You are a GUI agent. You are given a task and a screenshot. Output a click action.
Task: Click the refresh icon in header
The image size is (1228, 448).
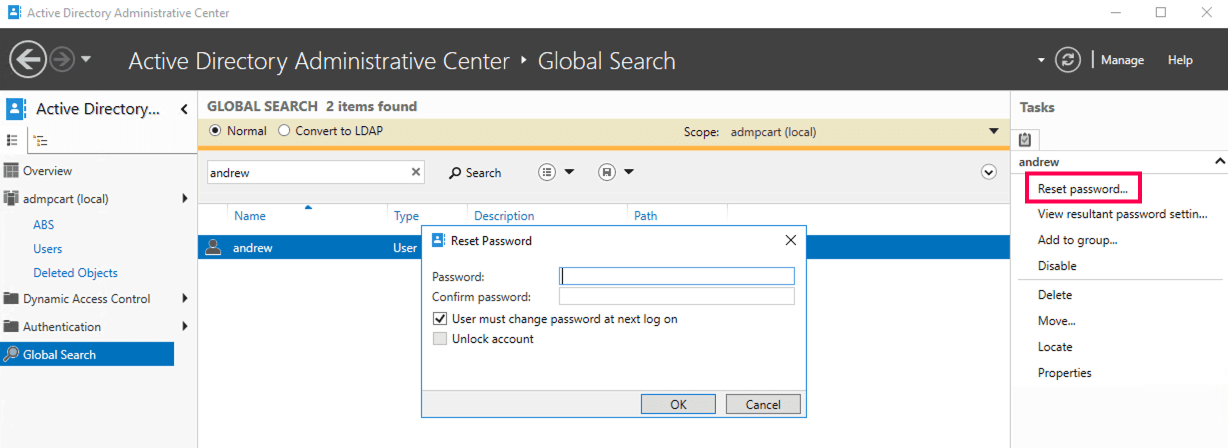click(1069, 60)
